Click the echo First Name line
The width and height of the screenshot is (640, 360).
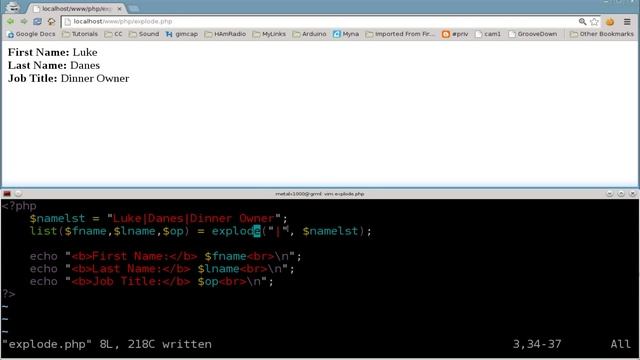pyautogui.click(x=165, y=256)
